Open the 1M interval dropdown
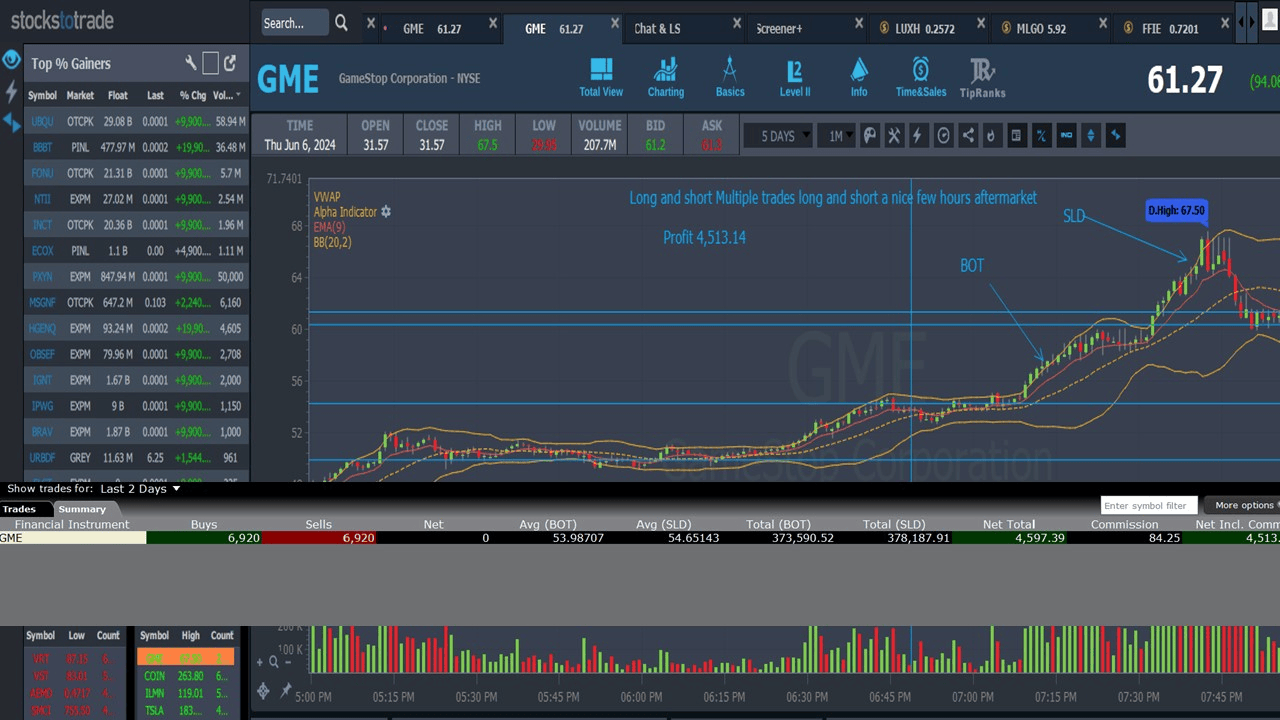The width and height of the screenshot is (1280, 720). [x=836, y=136]
